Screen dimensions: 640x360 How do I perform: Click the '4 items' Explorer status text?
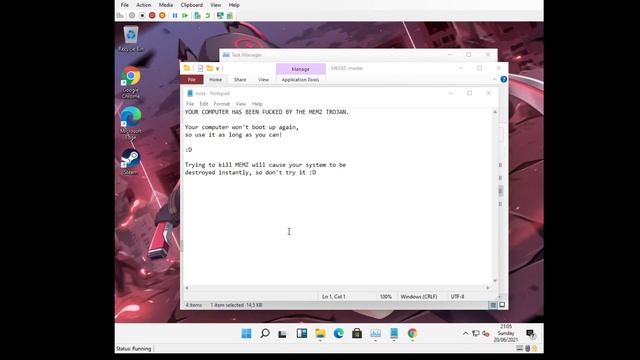[194, 305]
